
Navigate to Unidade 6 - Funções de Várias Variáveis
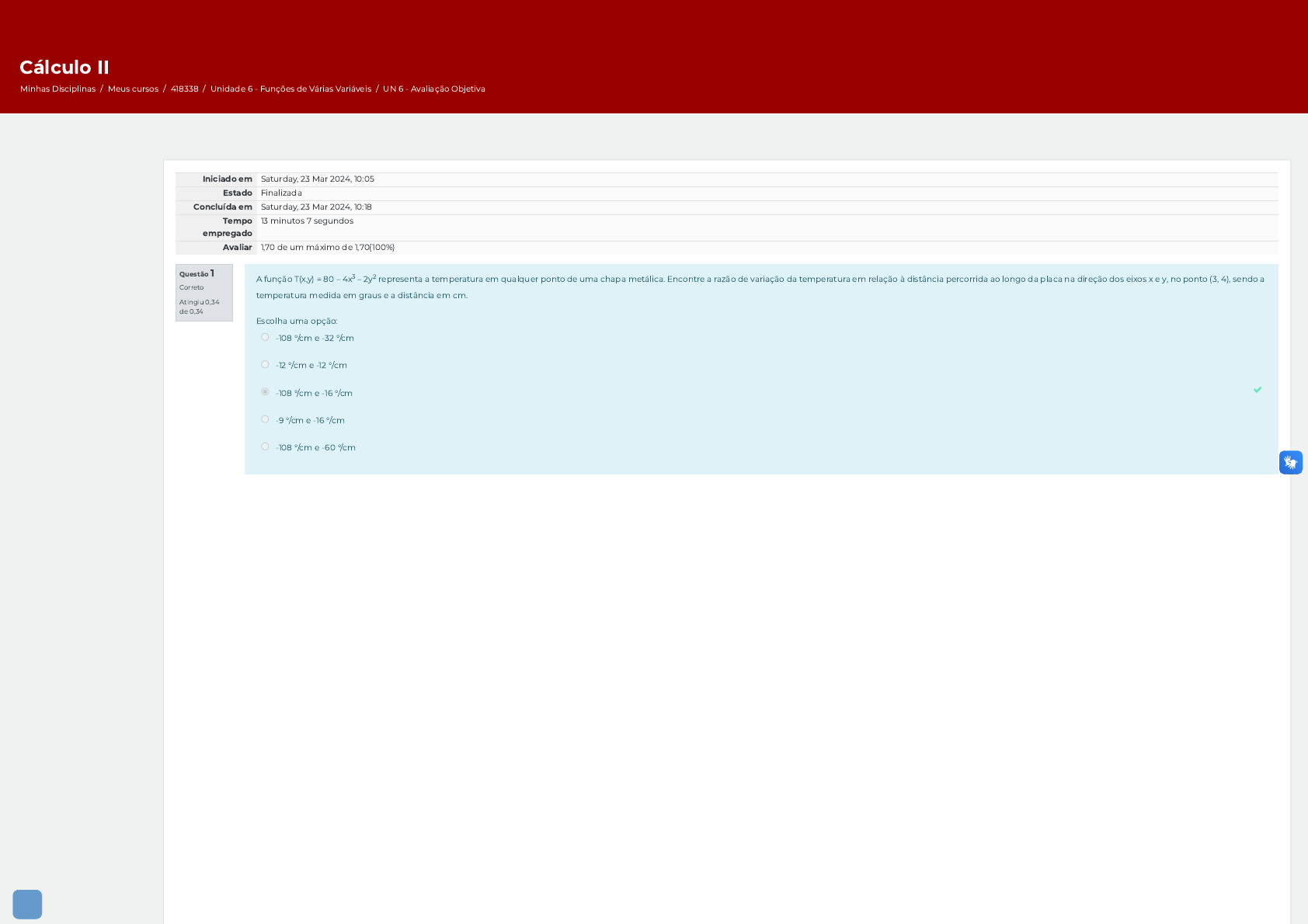(x=290, y=89)
